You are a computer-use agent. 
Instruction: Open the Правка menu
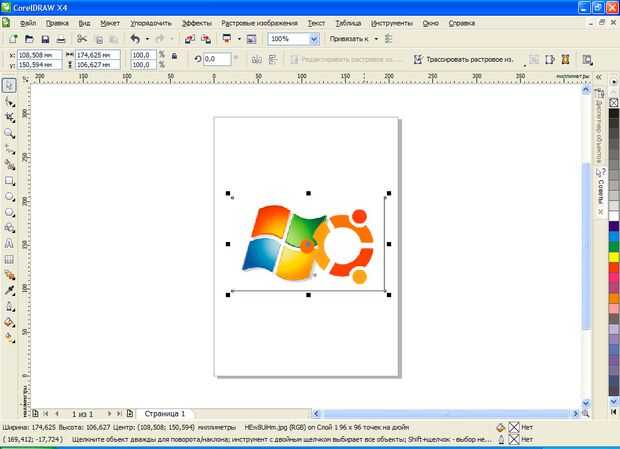57,23
